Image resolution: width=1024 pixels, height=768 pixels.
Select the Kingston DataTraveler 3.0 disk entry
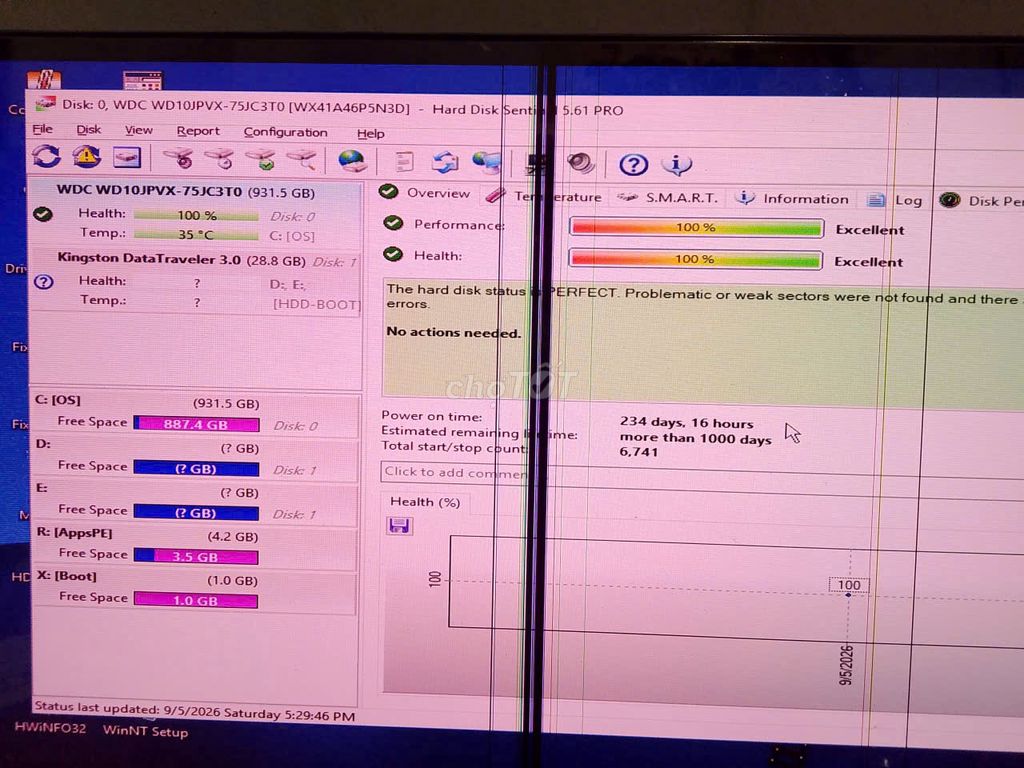coord(196,282)
